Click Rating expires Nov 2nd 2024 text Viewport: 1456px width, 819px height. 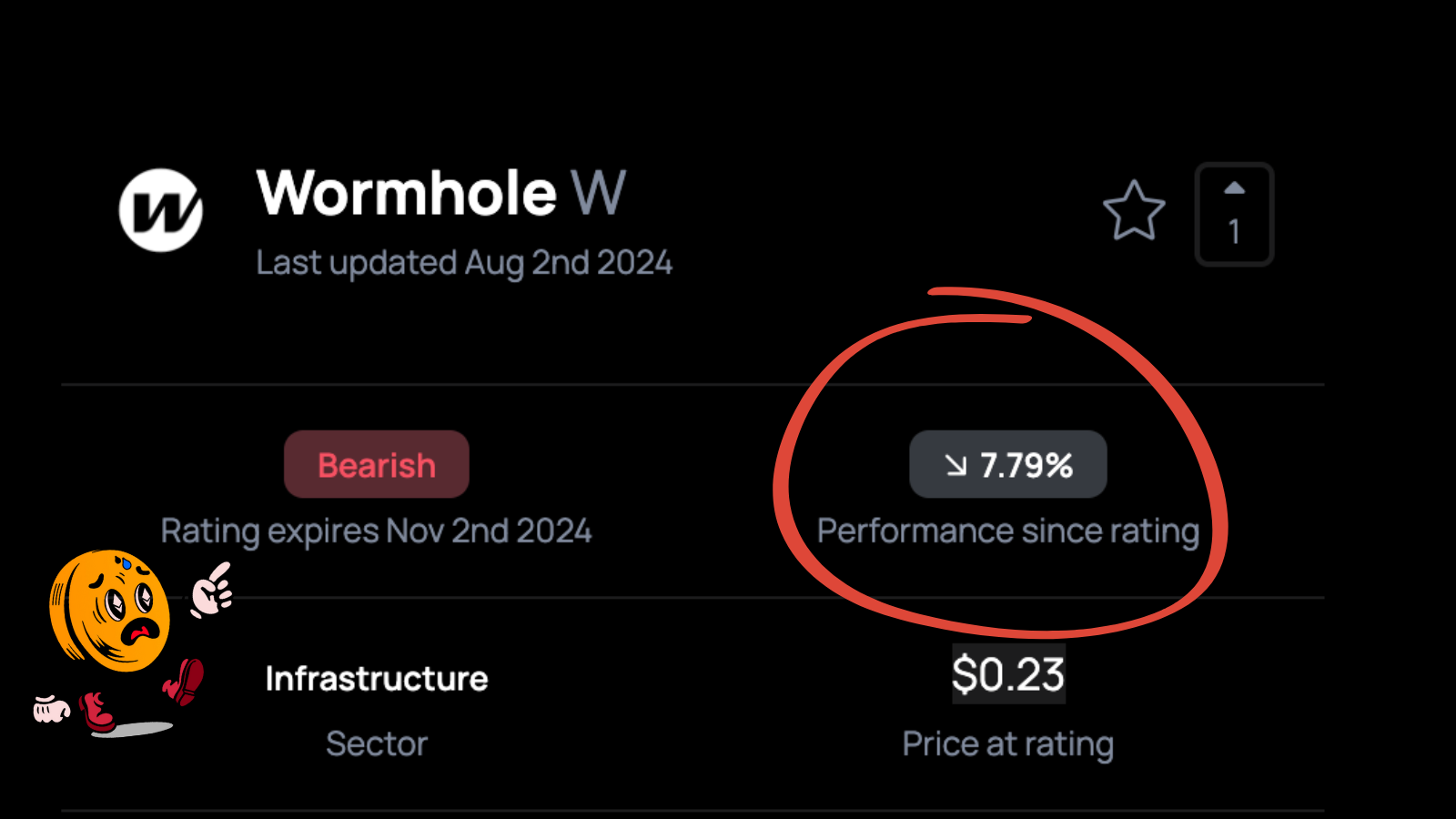376,531
